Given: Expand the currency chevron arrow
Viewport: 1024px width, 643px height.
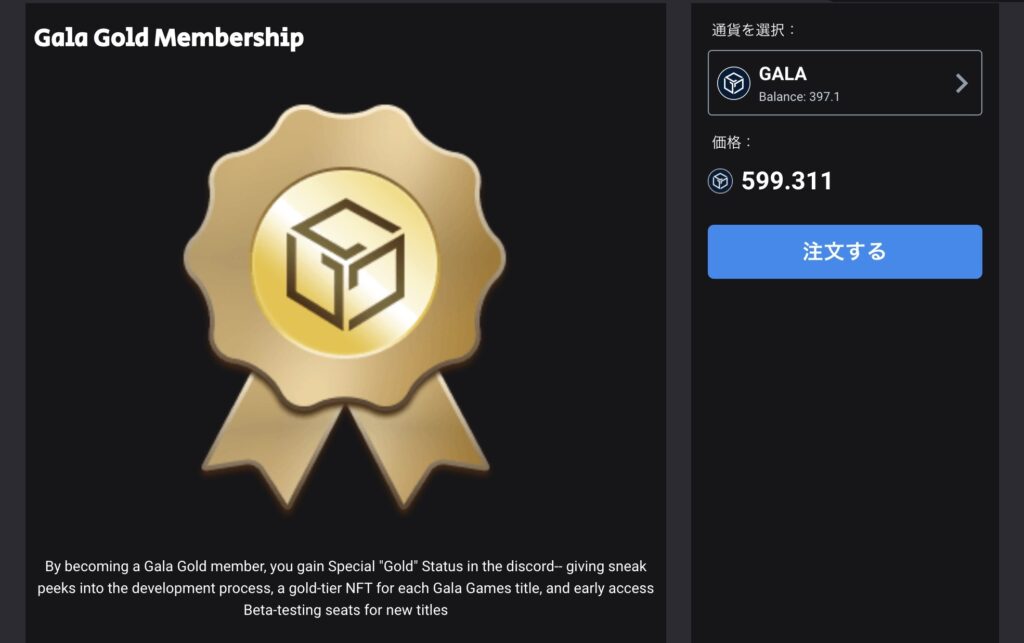Looking at the screenshot, I should pos(961,83).
